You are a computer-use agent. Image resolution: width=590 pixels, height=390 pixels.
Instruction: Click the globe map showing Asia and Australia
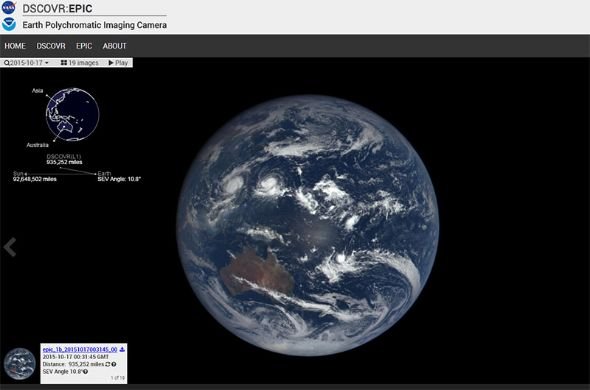(72, 114)
